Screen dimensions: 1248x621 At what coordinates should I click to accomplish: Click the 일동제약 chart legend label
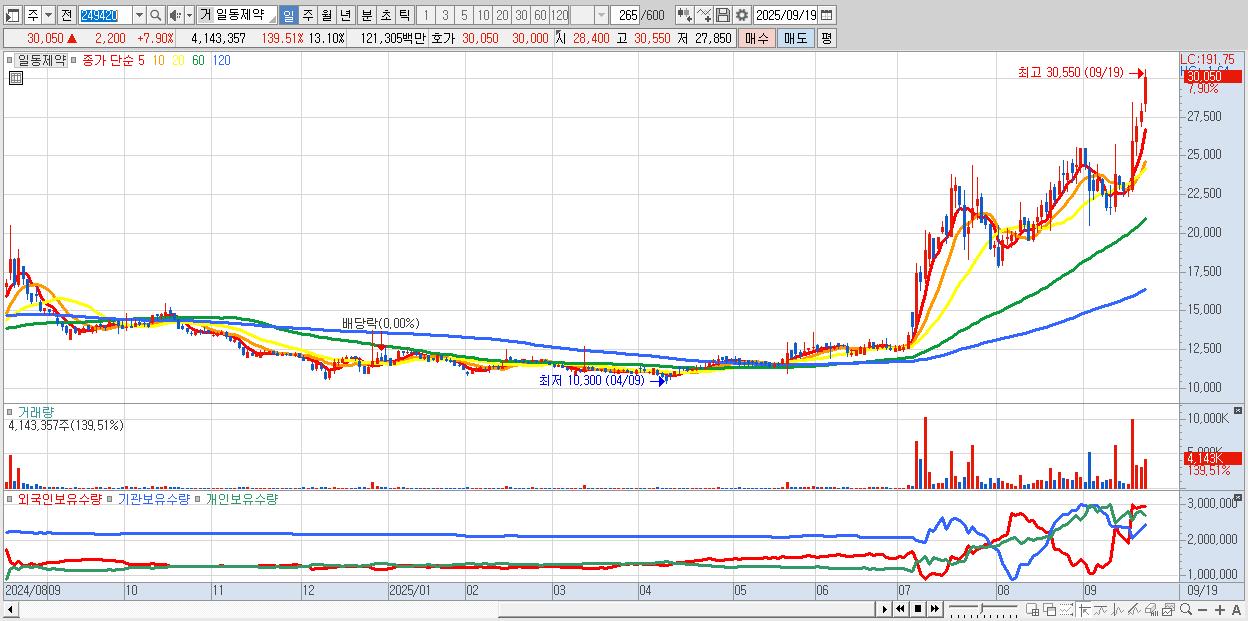41,60
